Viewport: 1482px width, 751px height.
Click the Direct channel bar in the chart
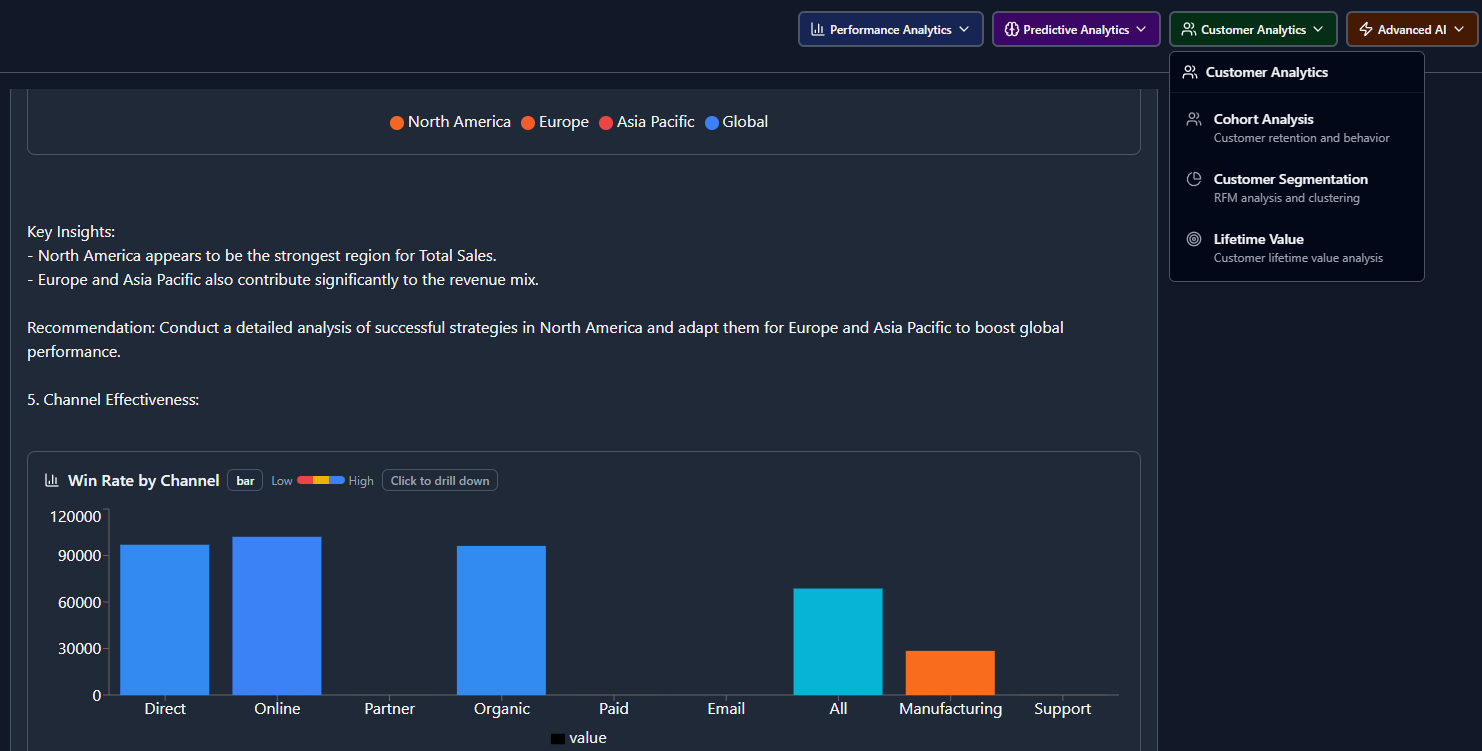pos(164,618)
